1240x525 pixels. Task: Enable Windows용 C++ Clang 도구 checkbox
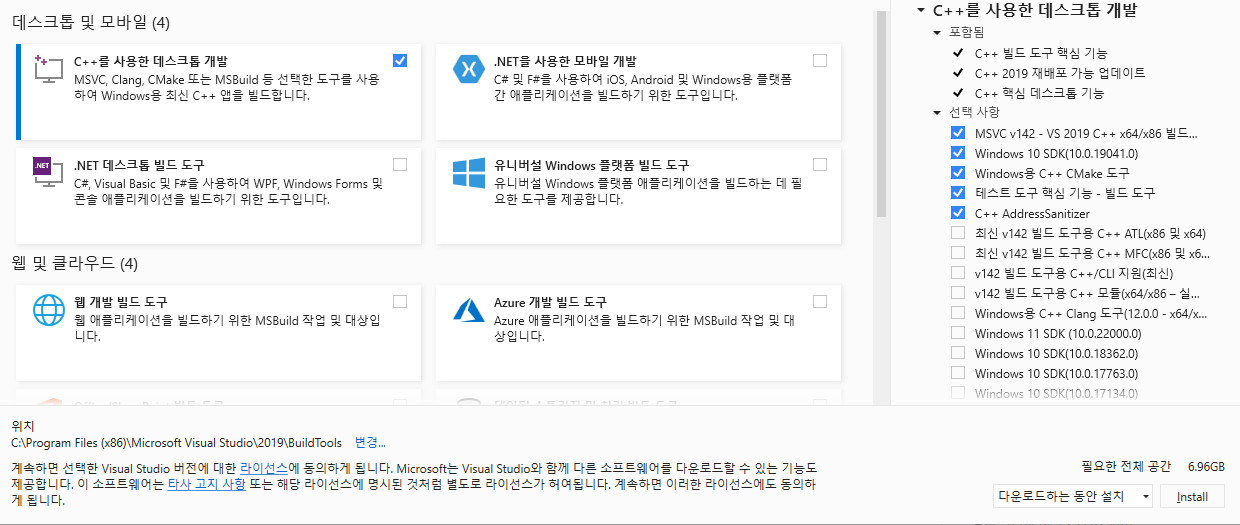(958, 313)
